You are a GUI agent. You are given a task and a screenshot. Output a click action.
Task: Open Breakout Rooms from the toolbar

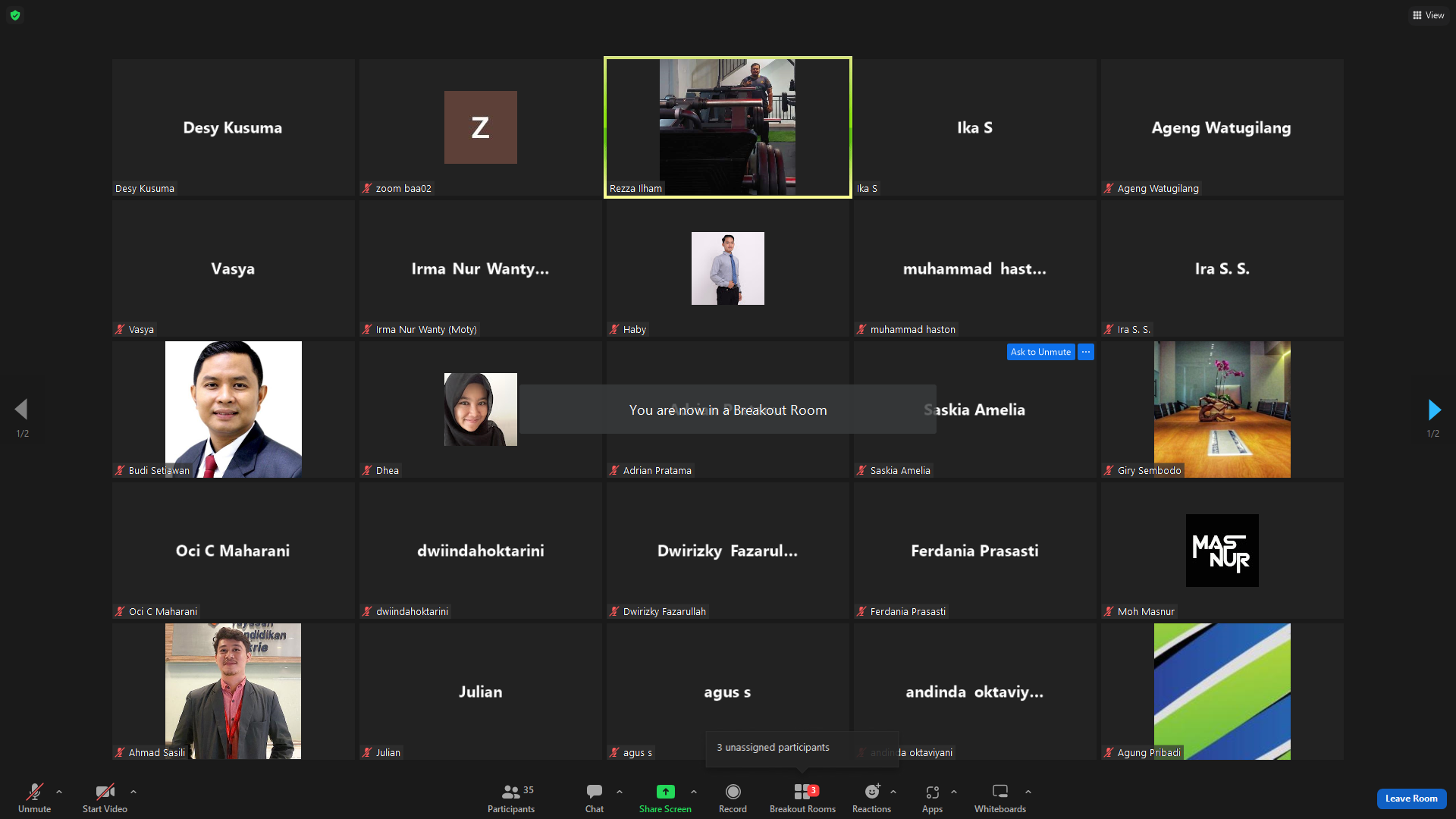pyautogui.click(x=802, y=797)
